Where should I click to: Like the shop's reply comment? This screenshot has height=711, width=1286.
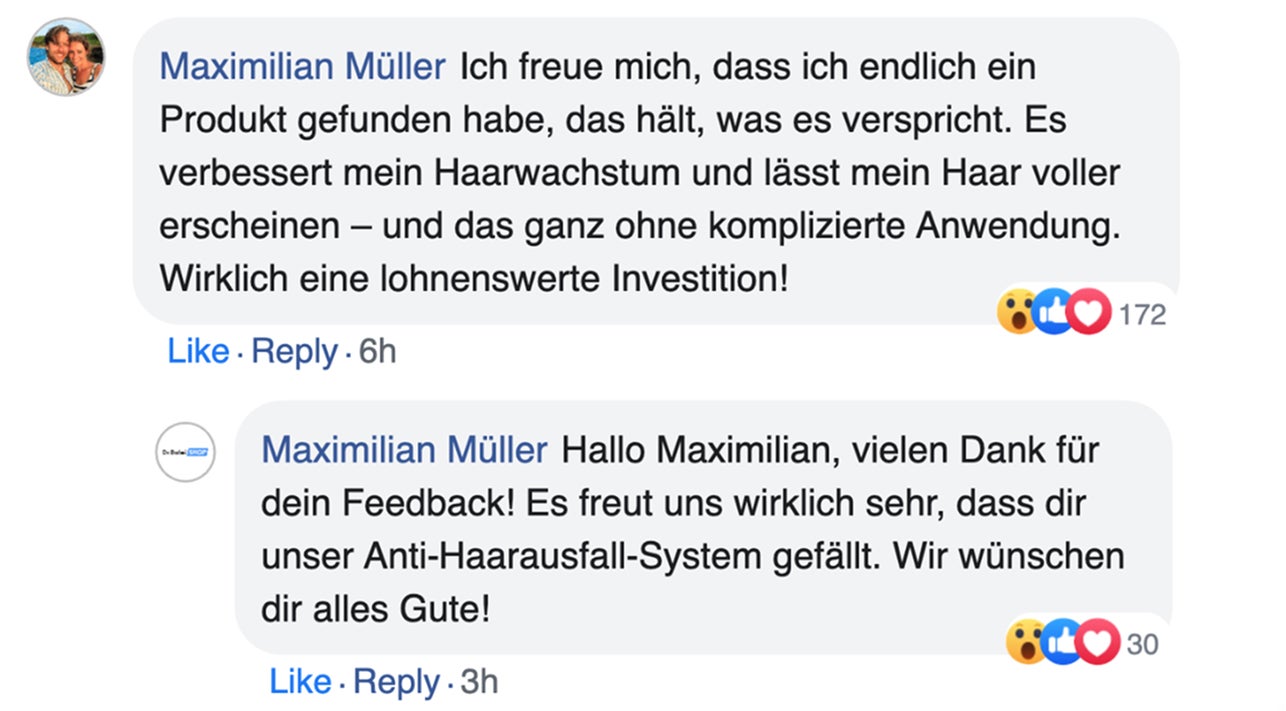300,682
